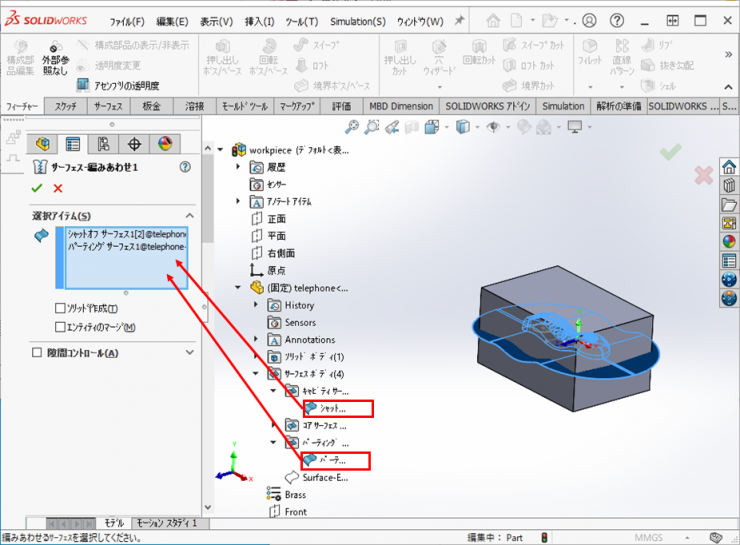Toggle the エンティティのマージ checkbox
The image size is (740, 545).
click(60, 327)
